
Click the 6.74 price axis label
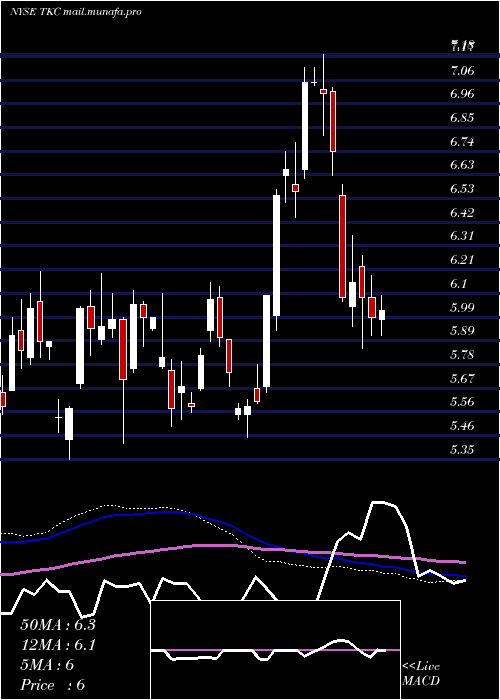pos(462,142)
